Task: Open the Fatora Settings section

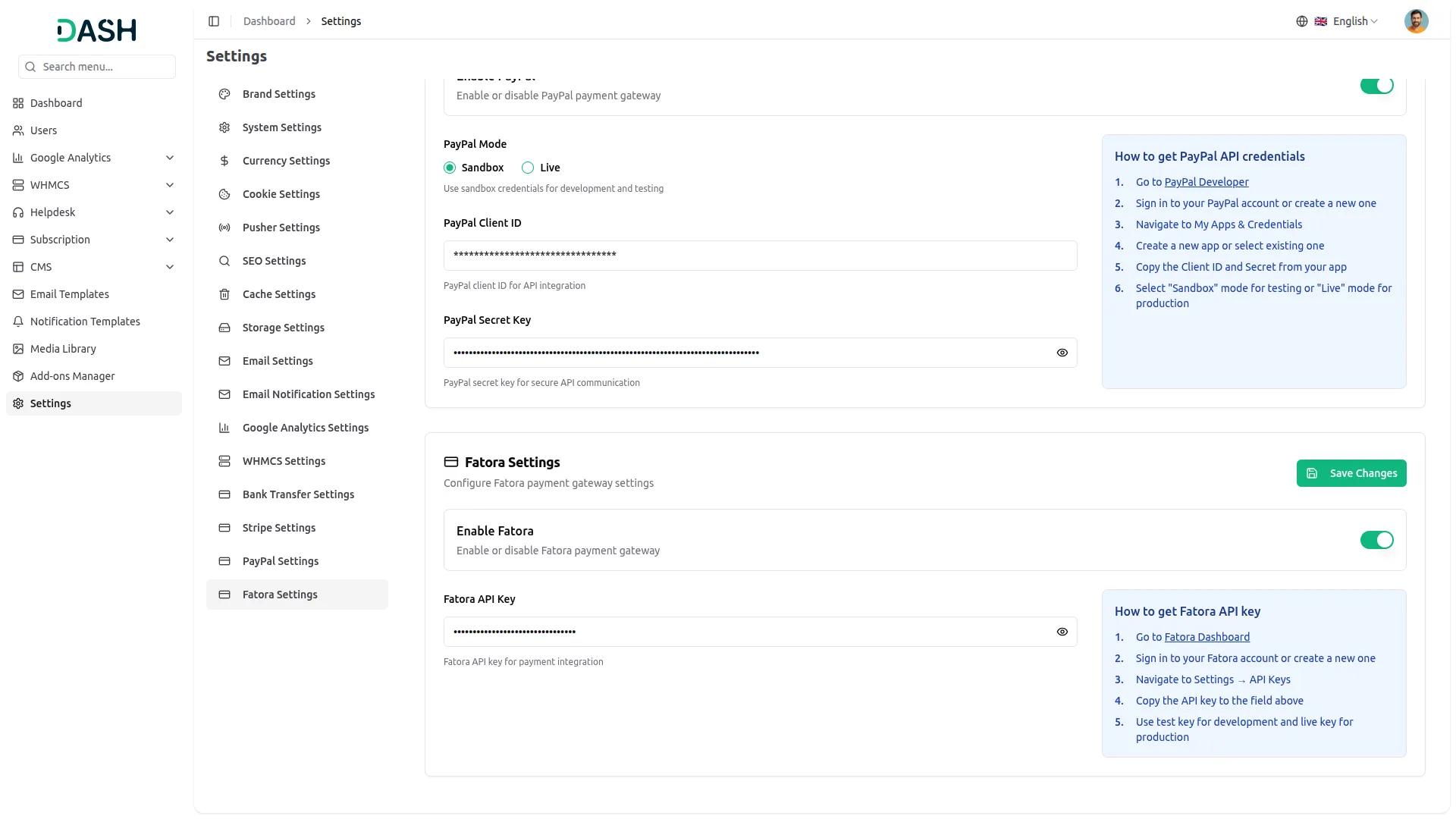Action: 297,595
